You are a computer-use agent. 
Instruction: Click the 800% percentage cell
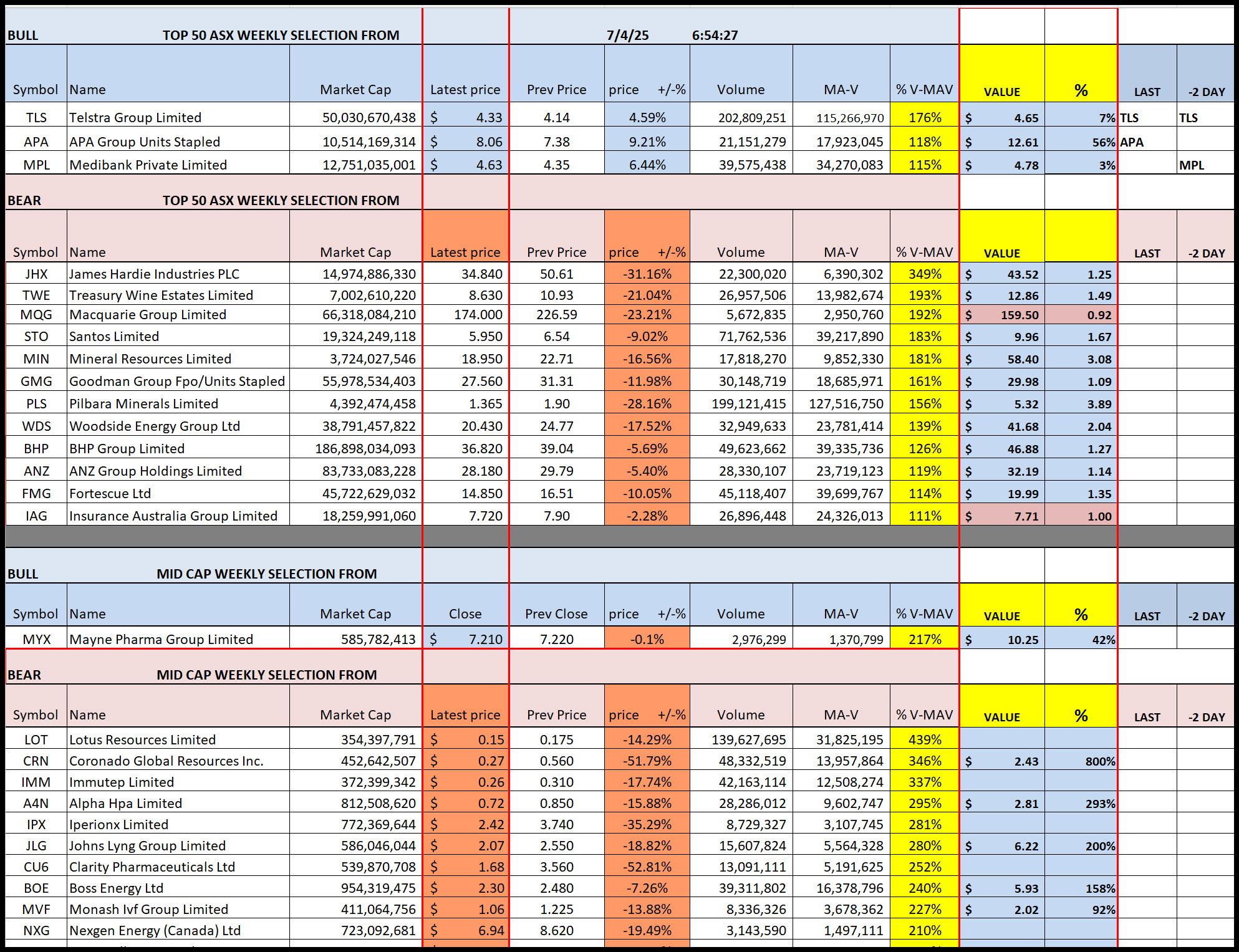(1081, 761)
